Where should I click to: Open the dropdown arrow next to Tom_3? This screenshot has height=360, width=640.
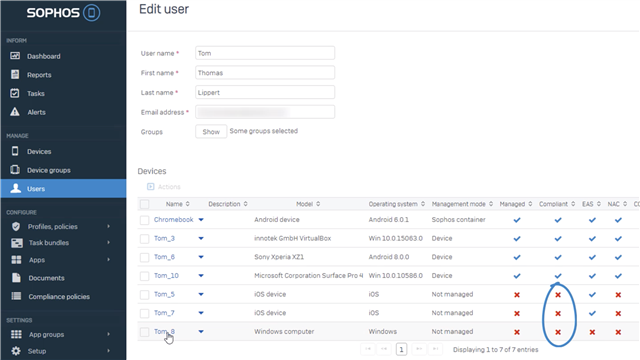pyautogui.click(x=201, y=238)
